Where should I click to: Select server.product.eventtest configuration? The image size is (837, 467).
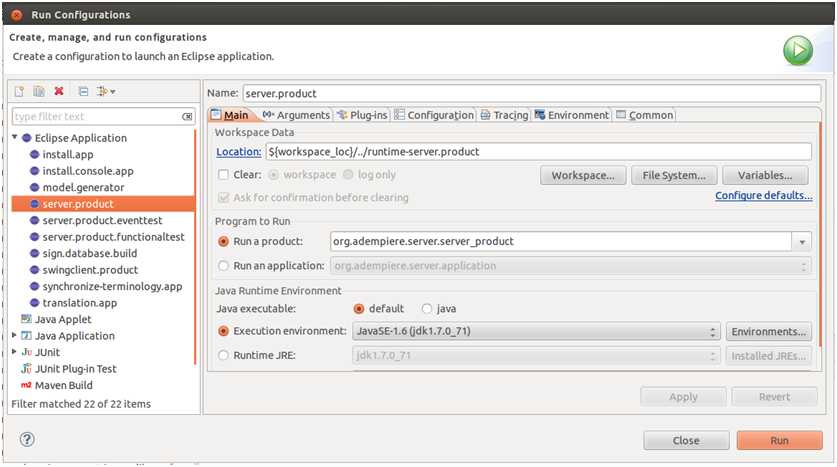click(x=102, y=220)
